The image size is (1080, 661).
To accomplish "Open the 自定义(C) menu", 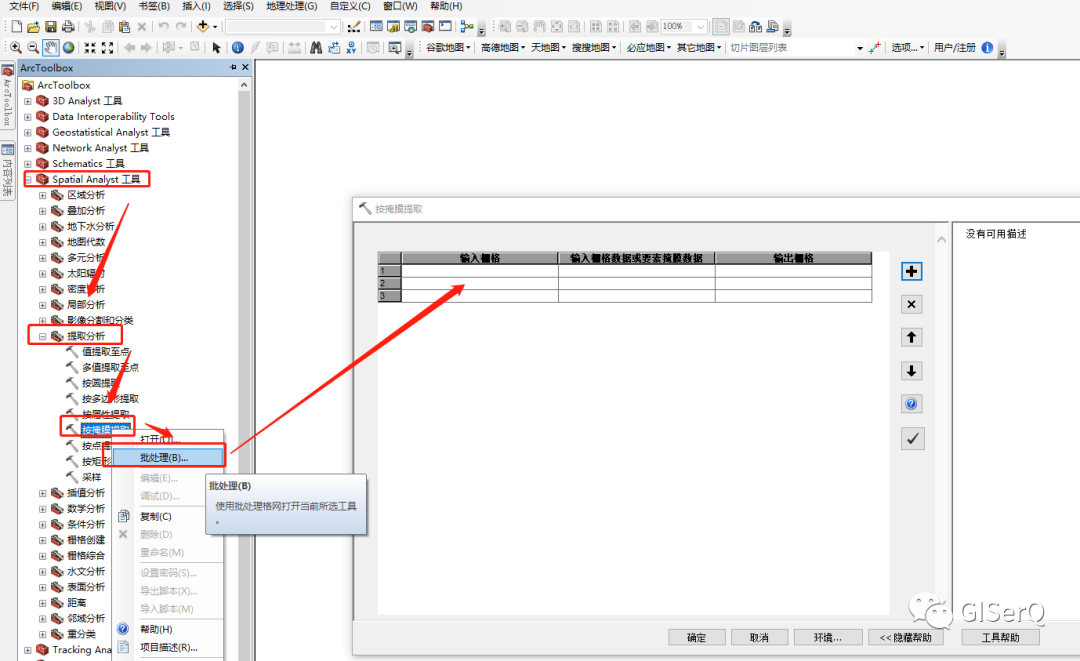I will [x=350, y=6].
